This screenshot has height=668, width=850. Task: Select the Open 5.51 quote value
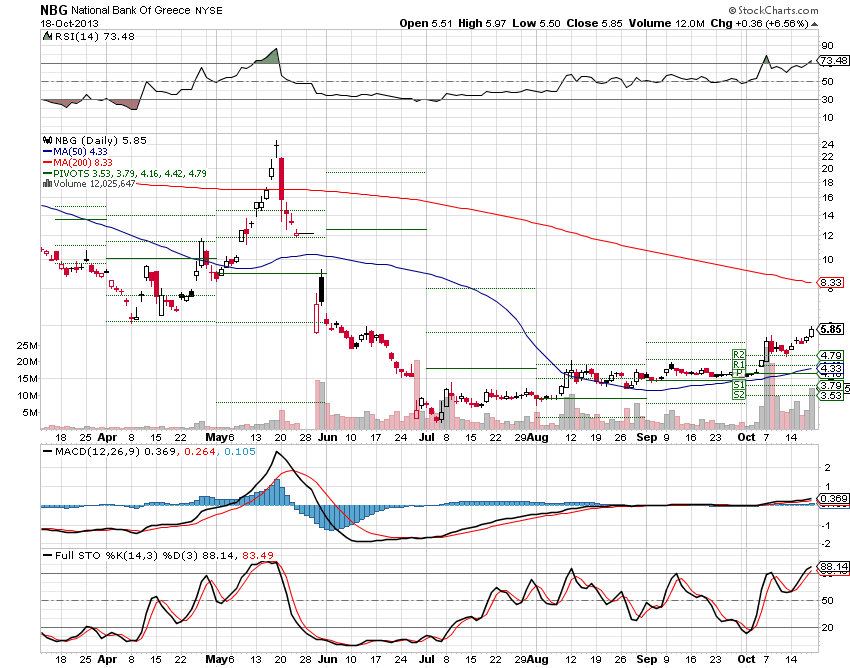426,23
